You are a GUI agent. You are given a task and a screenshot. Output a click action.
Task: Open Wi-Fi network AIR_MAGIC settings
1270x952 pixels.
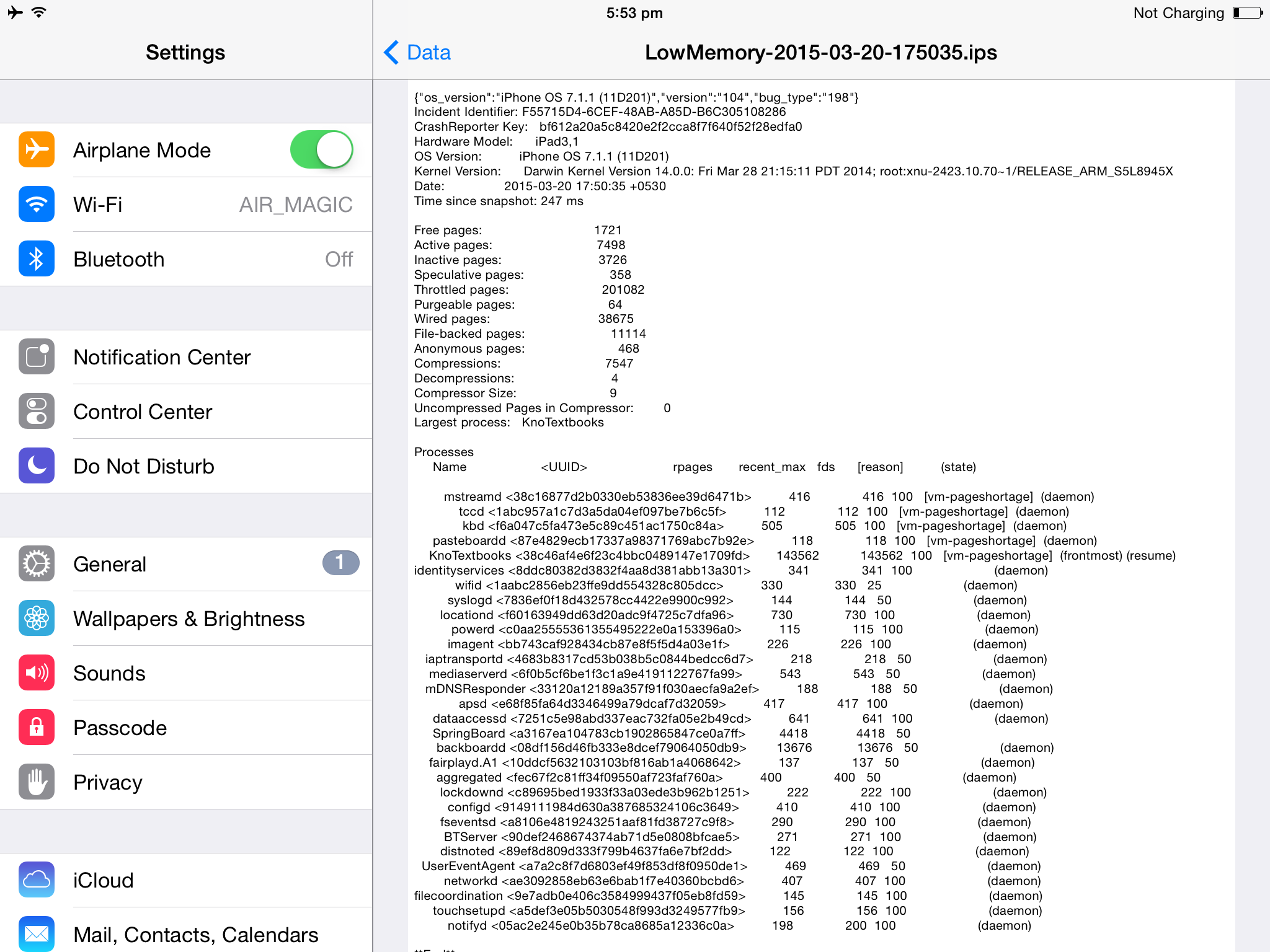186,205
